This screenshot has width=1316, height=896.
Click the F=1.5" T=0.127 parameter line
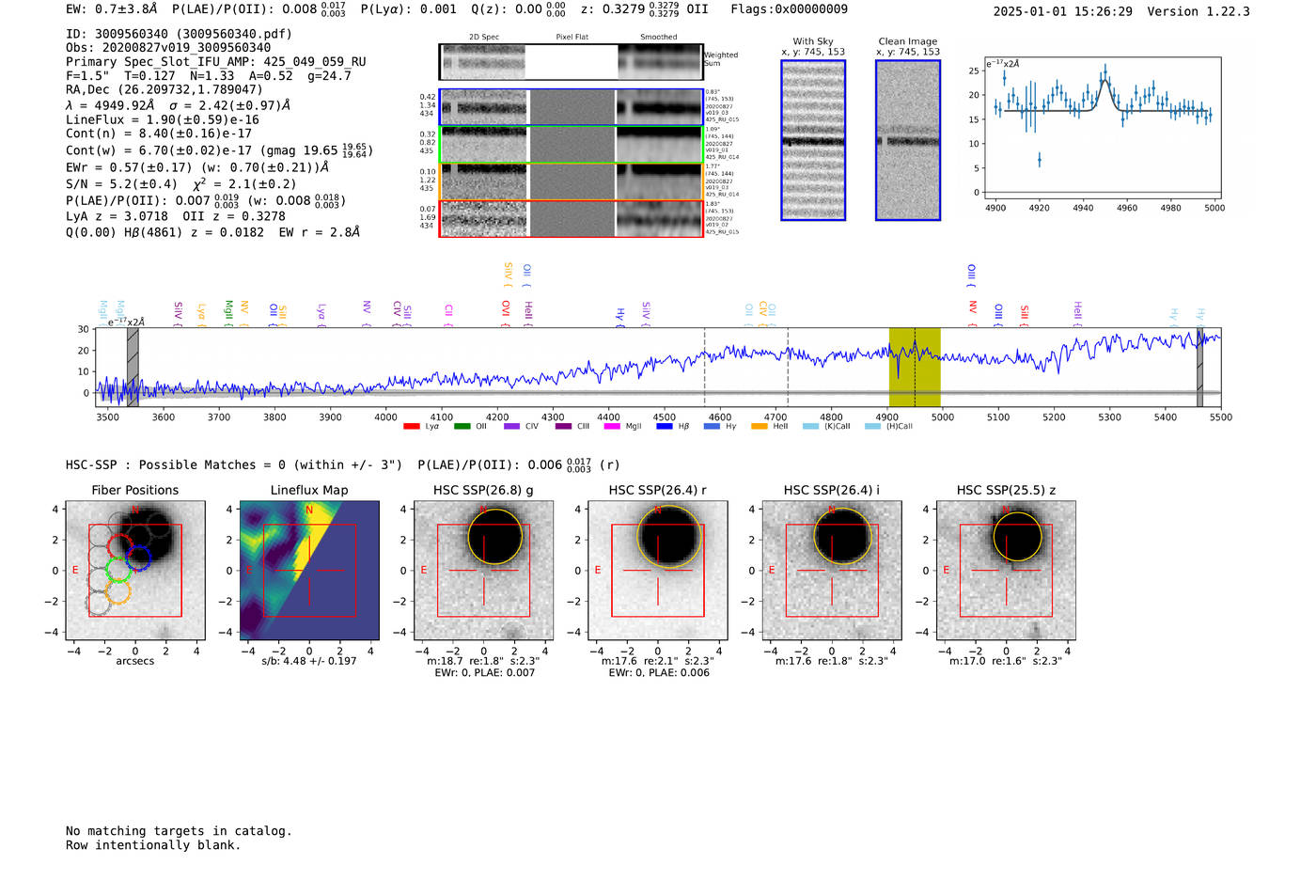tap(209, 76)
